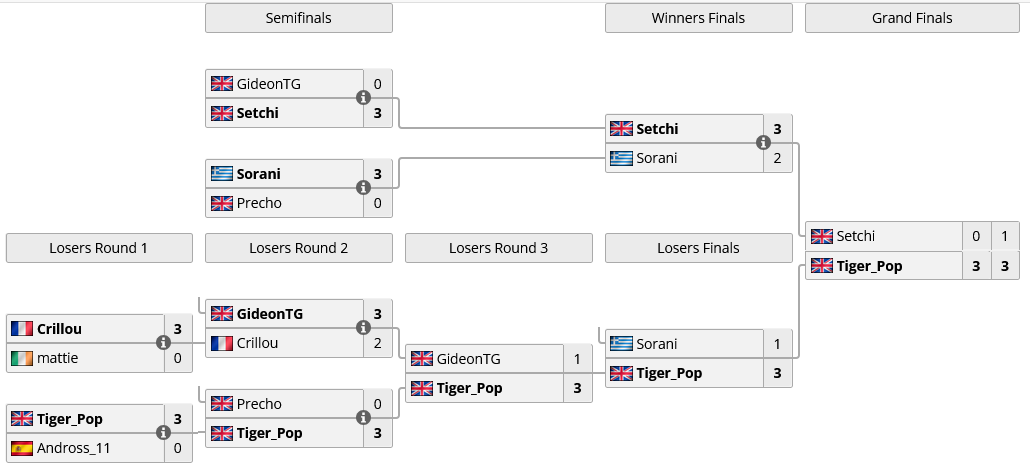The width and height of the screenshot is (1030, 472).
Task: Click Precho's name in the Semifinals
Action: point(259,203)
